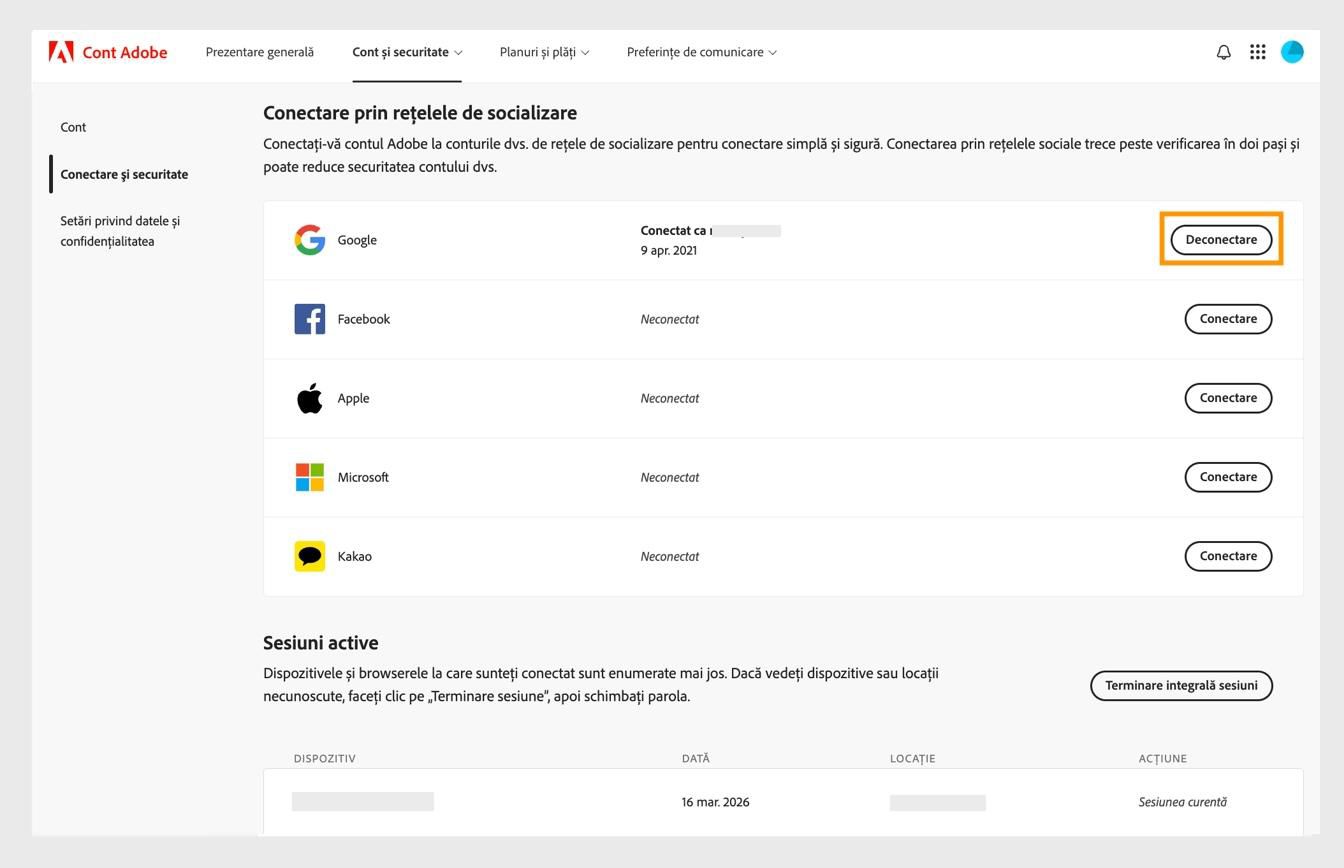1344x868 pixels.
Task: Expand the Cont și securitate dropdown
Action: pyautogui.click(x=405, y=51)
